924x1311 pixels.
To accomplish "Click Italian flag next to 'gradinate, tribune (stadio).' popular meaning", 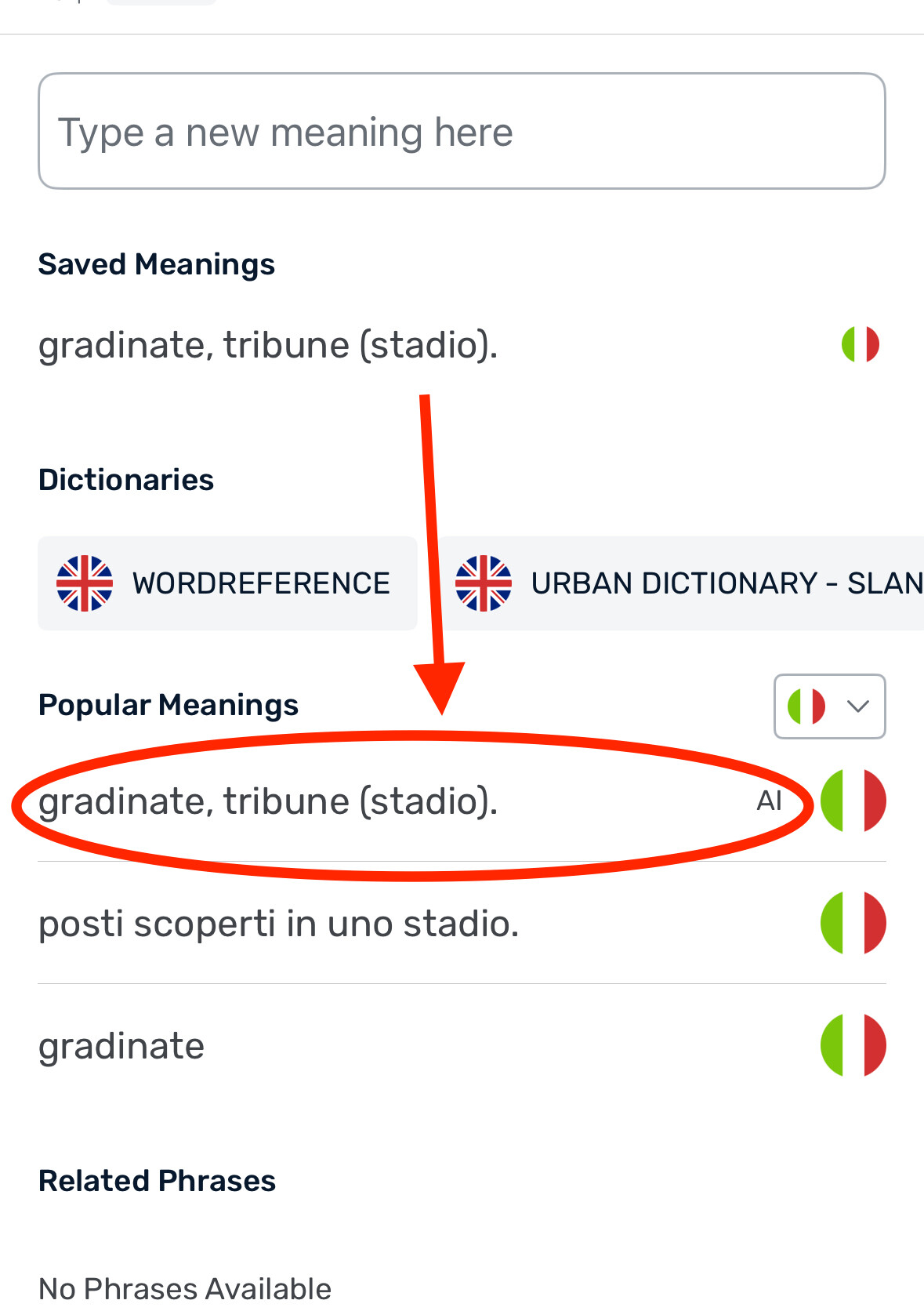I will pyautogui.click(x=853, y=801).
